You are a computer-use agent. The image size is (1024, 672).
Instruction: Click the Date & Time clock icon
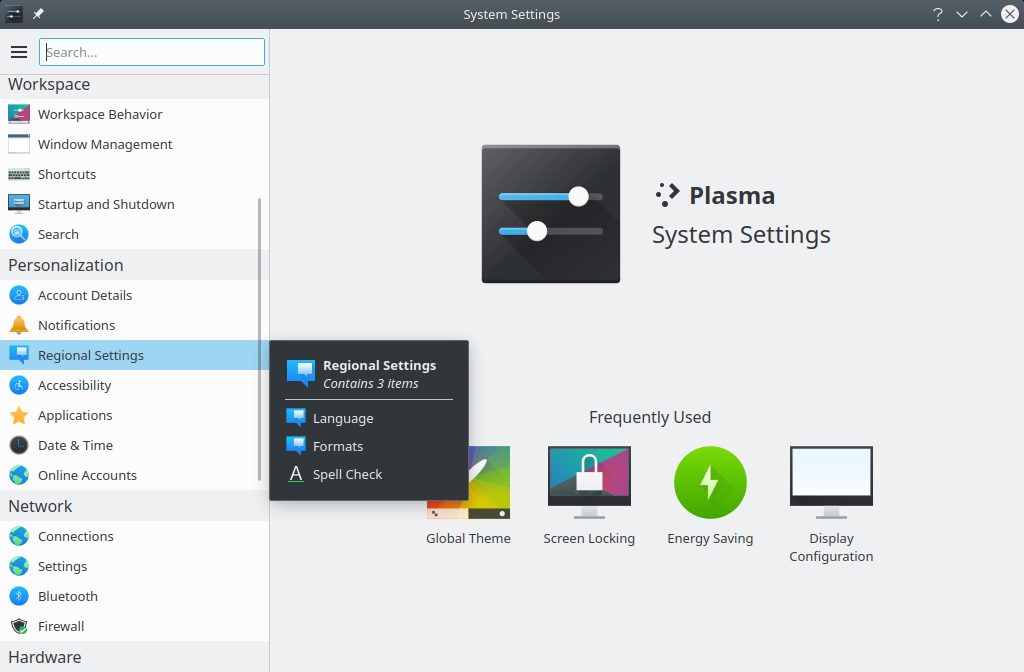[x=19, y=445]
